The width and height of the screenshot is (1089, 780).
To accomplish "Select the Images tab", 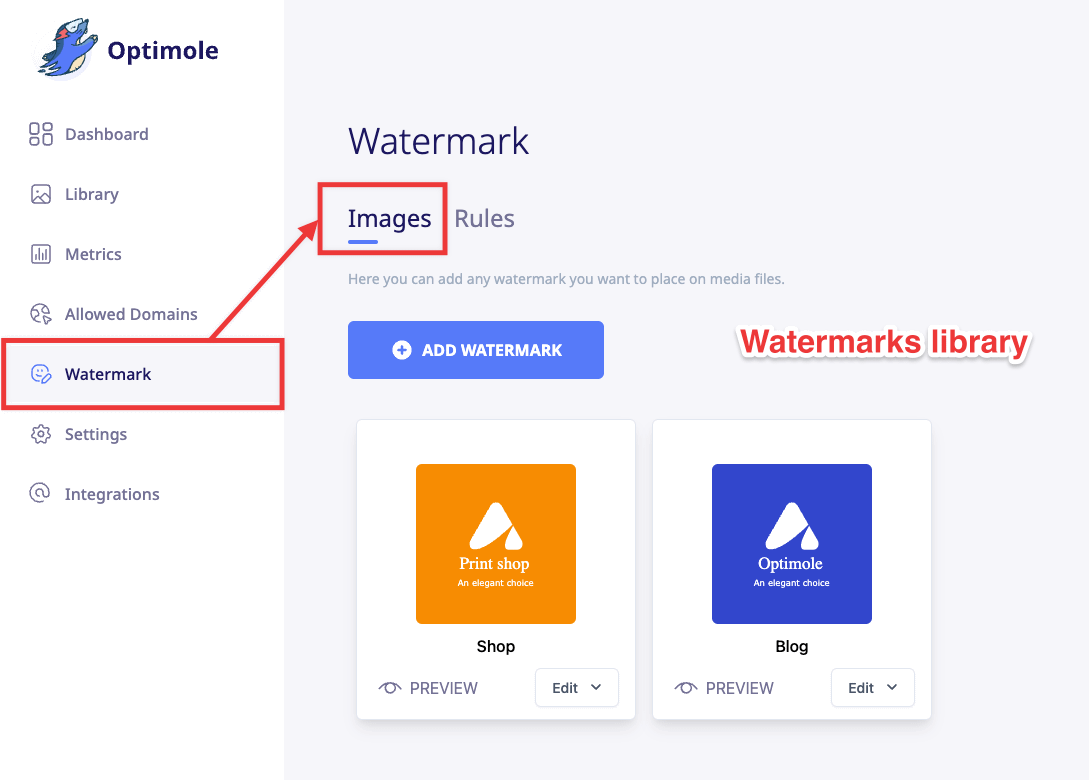I will coord(389,219).
